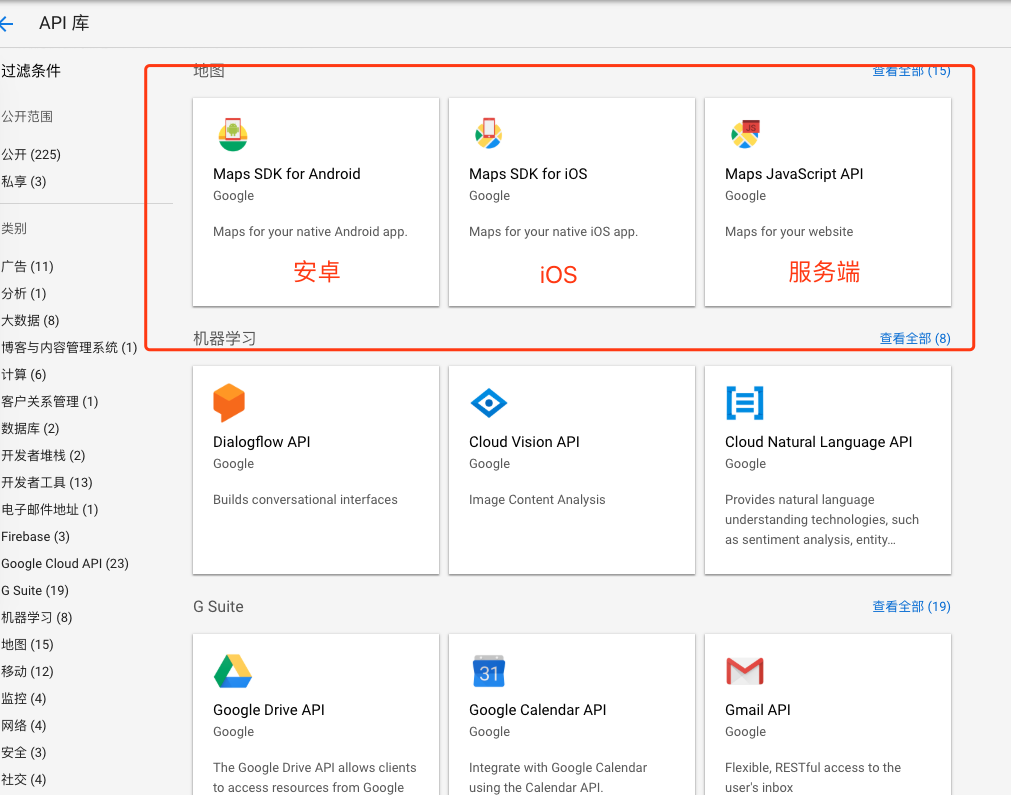This screenshot has height=795, width=1011.
Task: Open 查看全部 (8) for 机器学习 section
Action: pyautogui.click(x=915, y=339)
